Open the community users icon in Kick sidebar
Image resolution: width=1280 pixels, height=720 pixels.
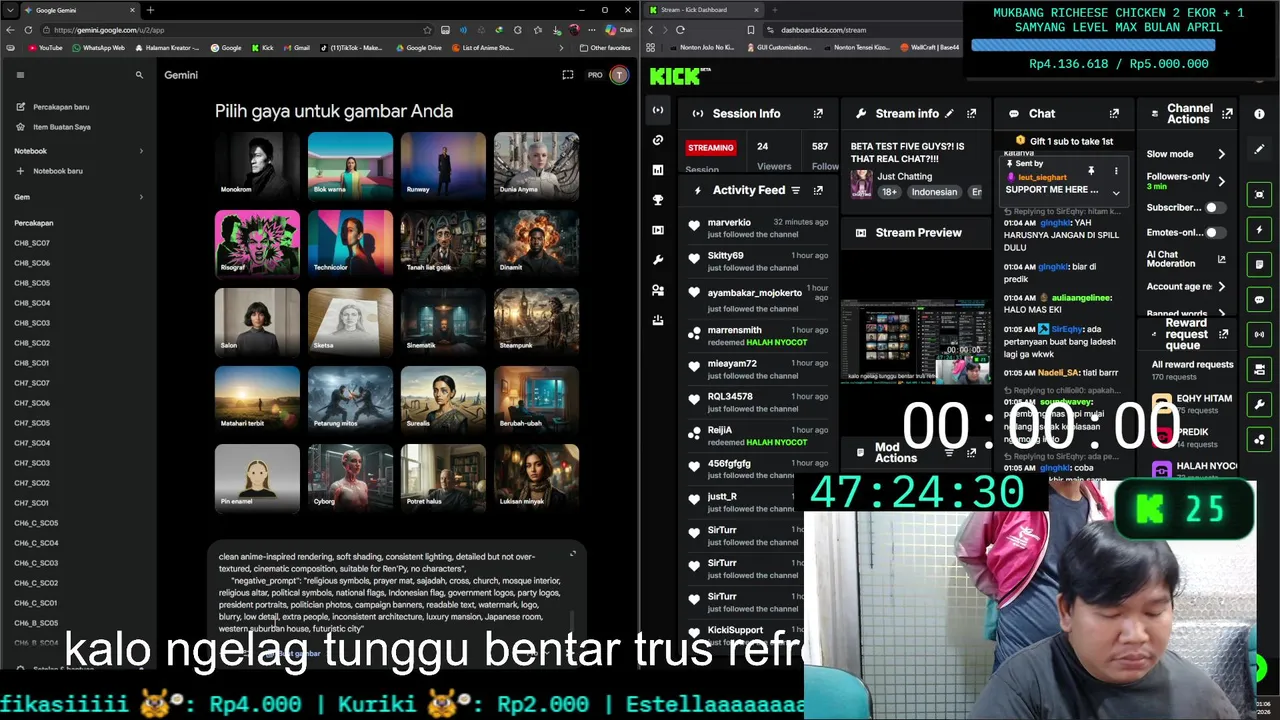(657, 290)
